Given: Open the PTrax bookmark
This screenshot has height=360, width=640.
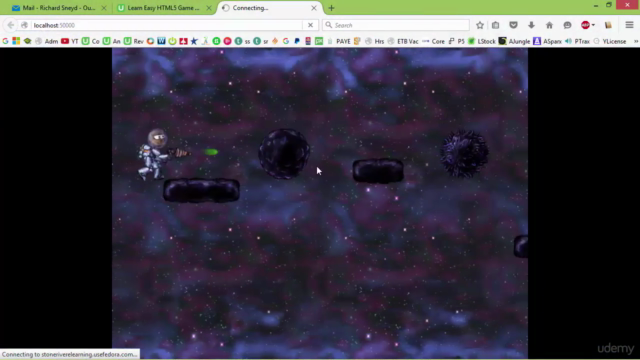Looking at the screenshot, I should tap(578, 41).
